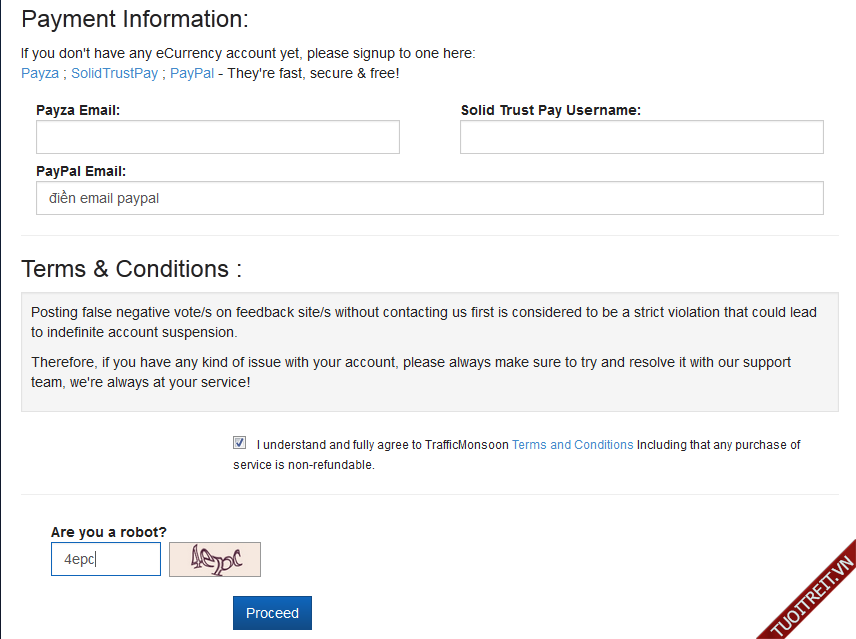Click the false negative vote warning paragraph
This screenshot has width=856, height=639.
click(x=424, y=322)
